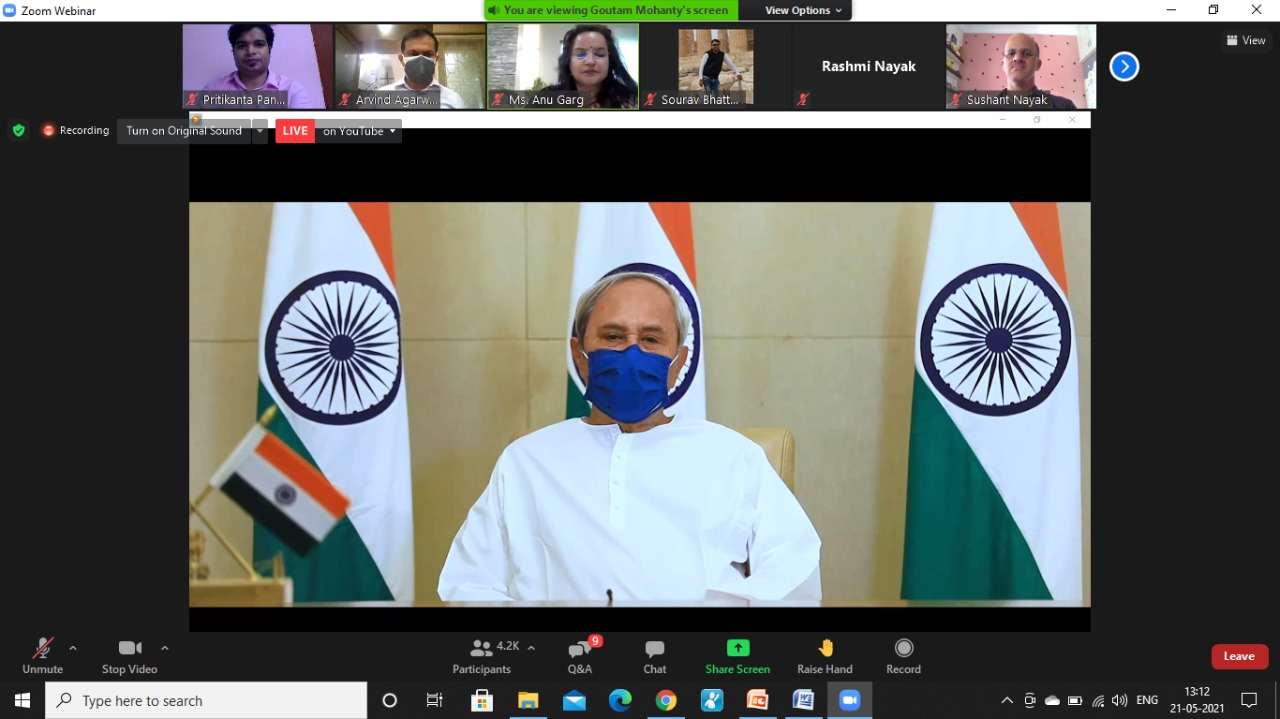Open OneDrive cloud tray icon
The image size is (1280, 719).
pyautogui.click(x=1052, y=700)
